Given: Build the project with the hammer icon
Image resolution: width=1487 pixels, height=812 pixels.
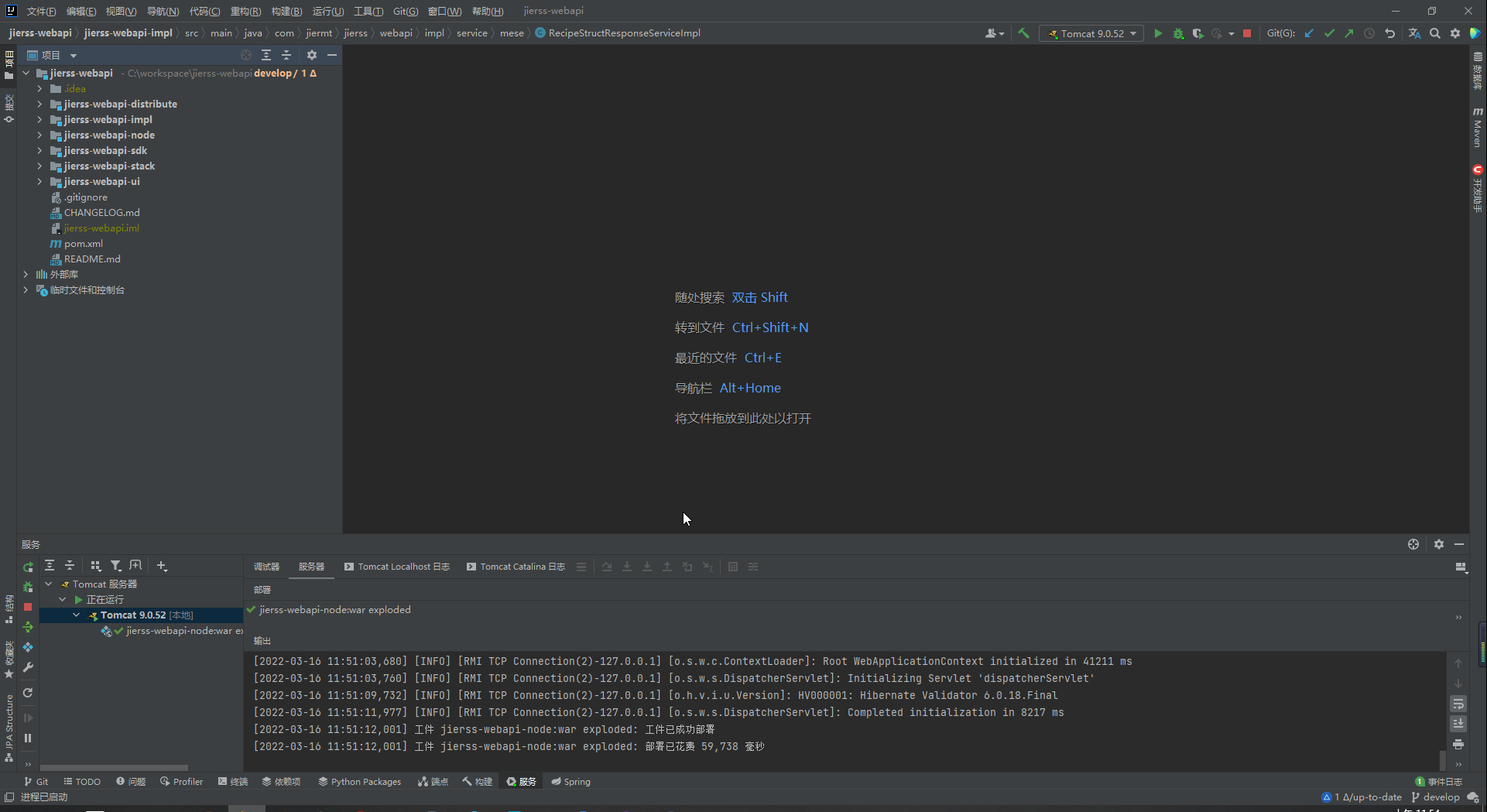Looking at the screenshot, I should (x=1023, y=33).
